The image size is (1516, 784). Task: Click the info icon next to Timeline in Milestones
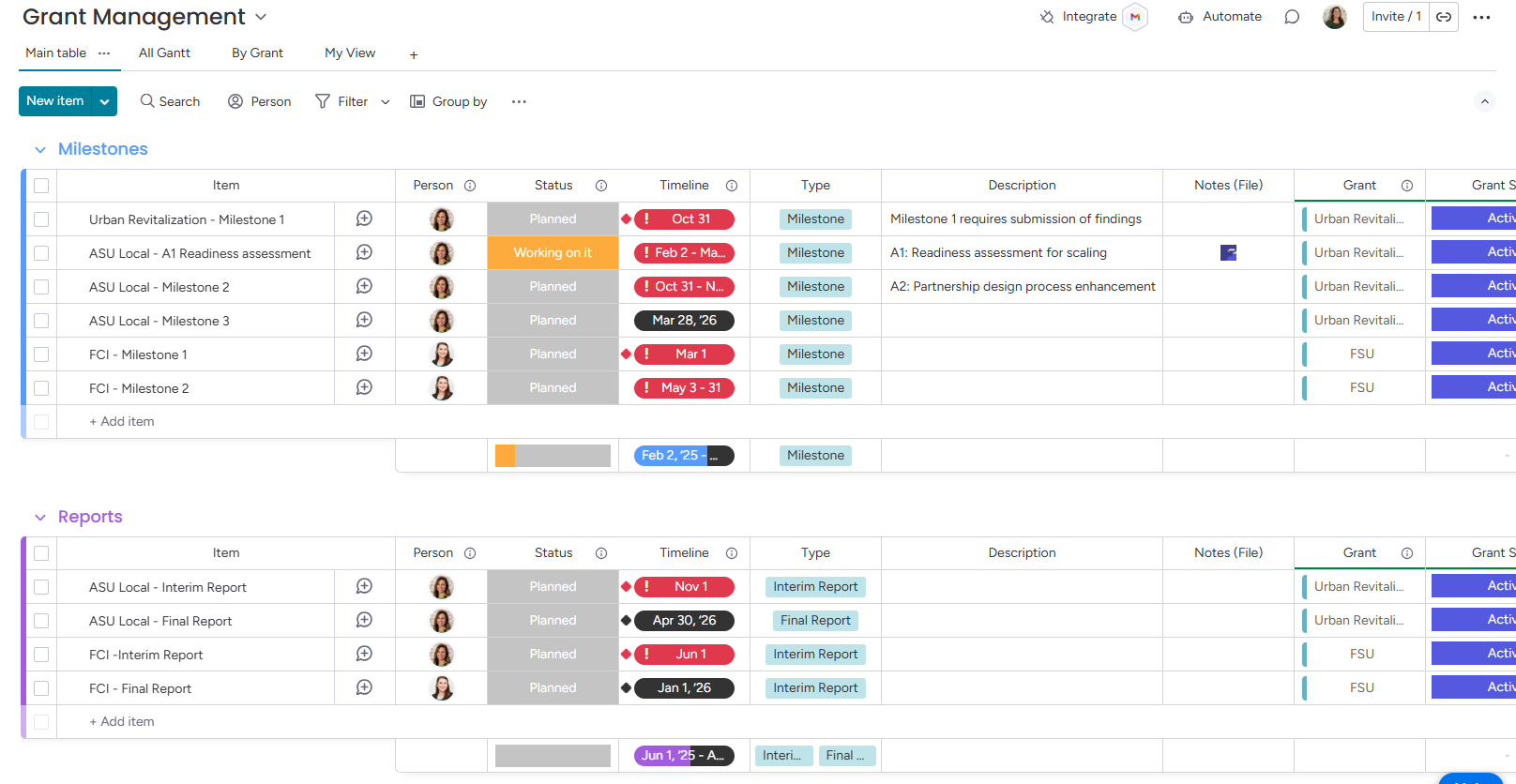pyautogui.click(x=732, y=186)
